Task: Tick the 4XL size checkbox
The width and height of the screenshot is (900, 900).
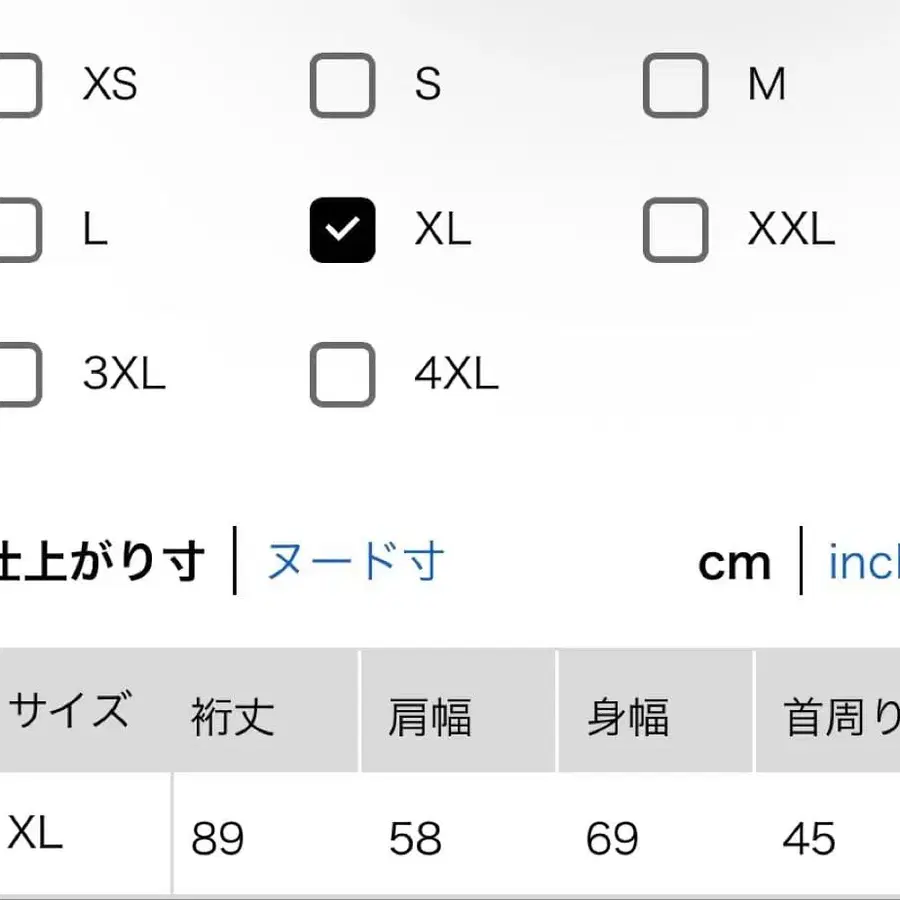Action: (x=342, y=375)
